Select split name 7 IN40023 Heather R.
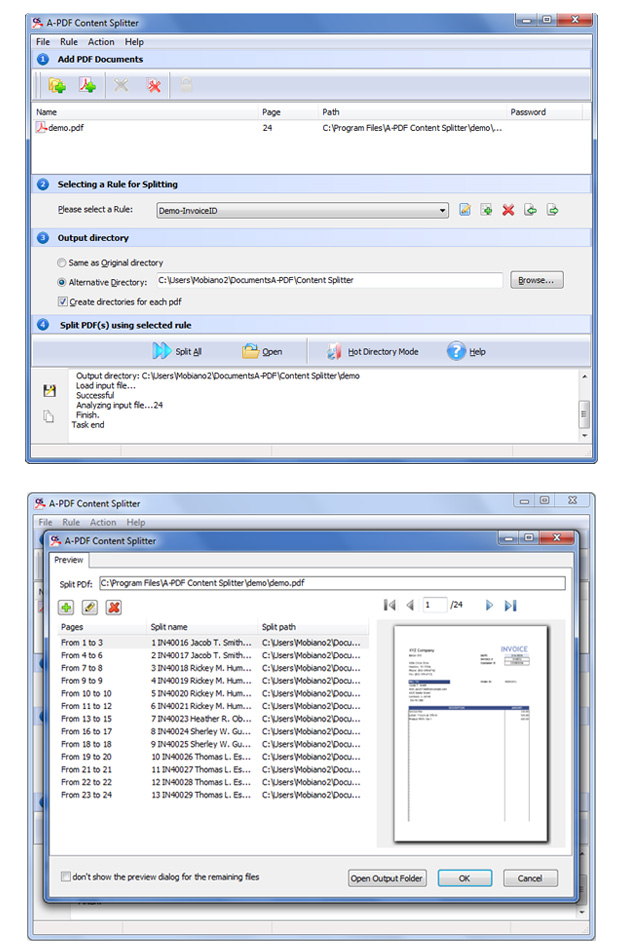Screen dimensions: 620x950 [201, 719]
